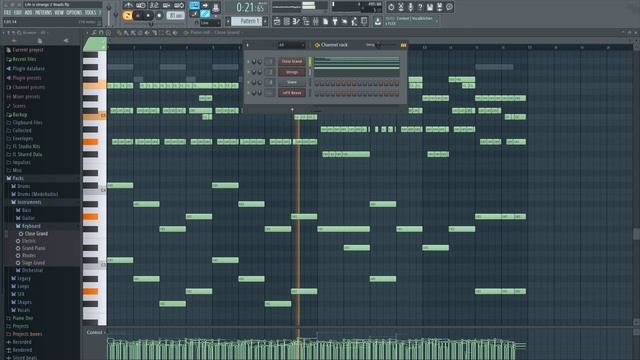
Task: Toggle pattern/song mode button
Action: pyautogui.click(x=127, y=16)
